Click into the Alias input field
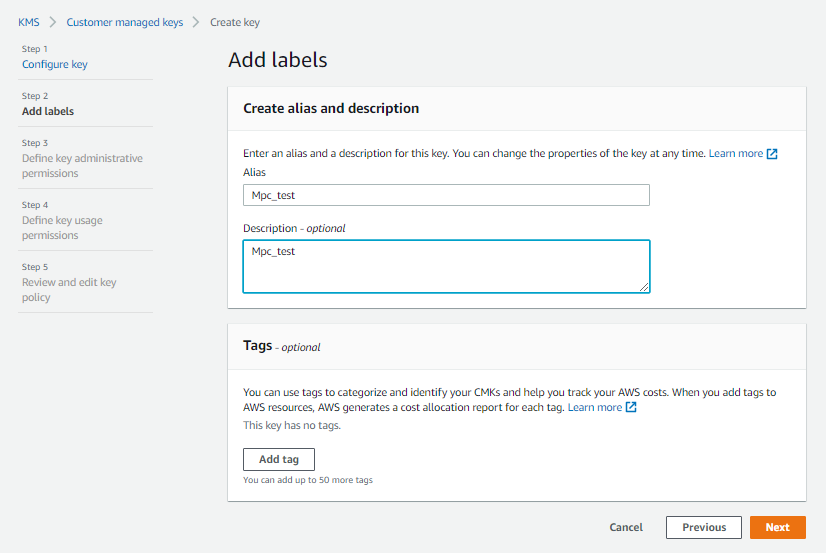Screen dimensions: 826x553 (446, 195)
